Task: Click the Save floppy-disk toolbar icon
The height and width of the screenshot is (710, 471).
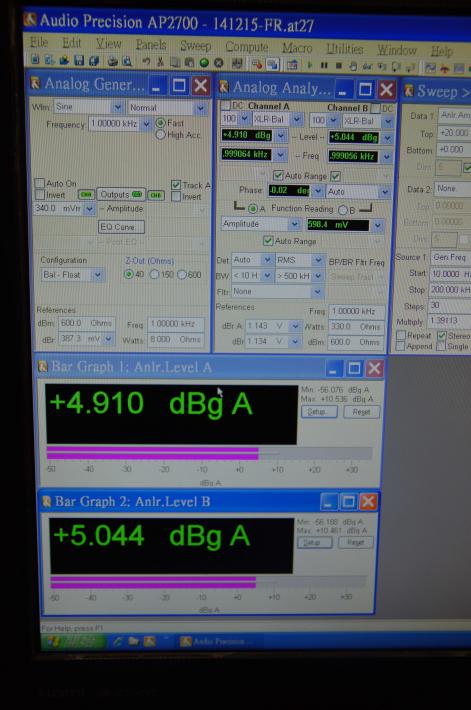Action: (79, 61)
